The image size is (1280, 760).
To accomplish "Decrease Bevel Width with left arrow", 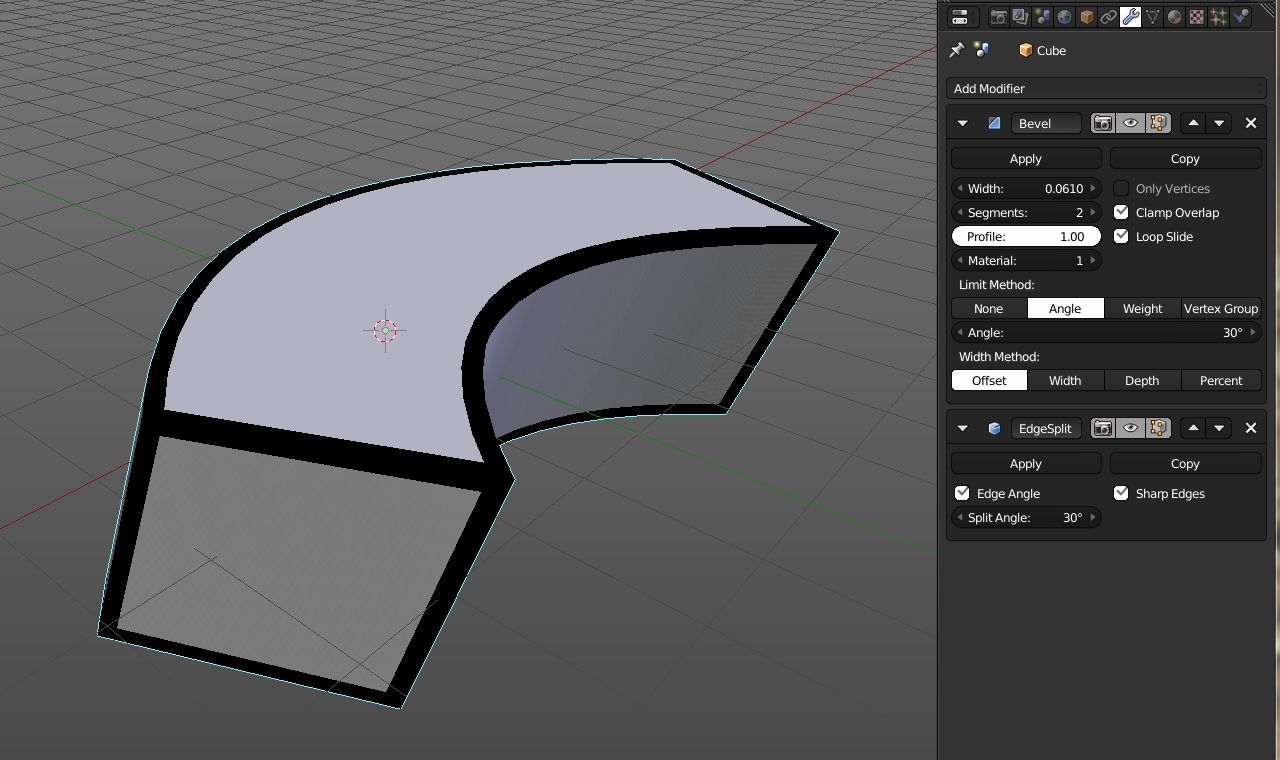I will (x=960, y=188).
